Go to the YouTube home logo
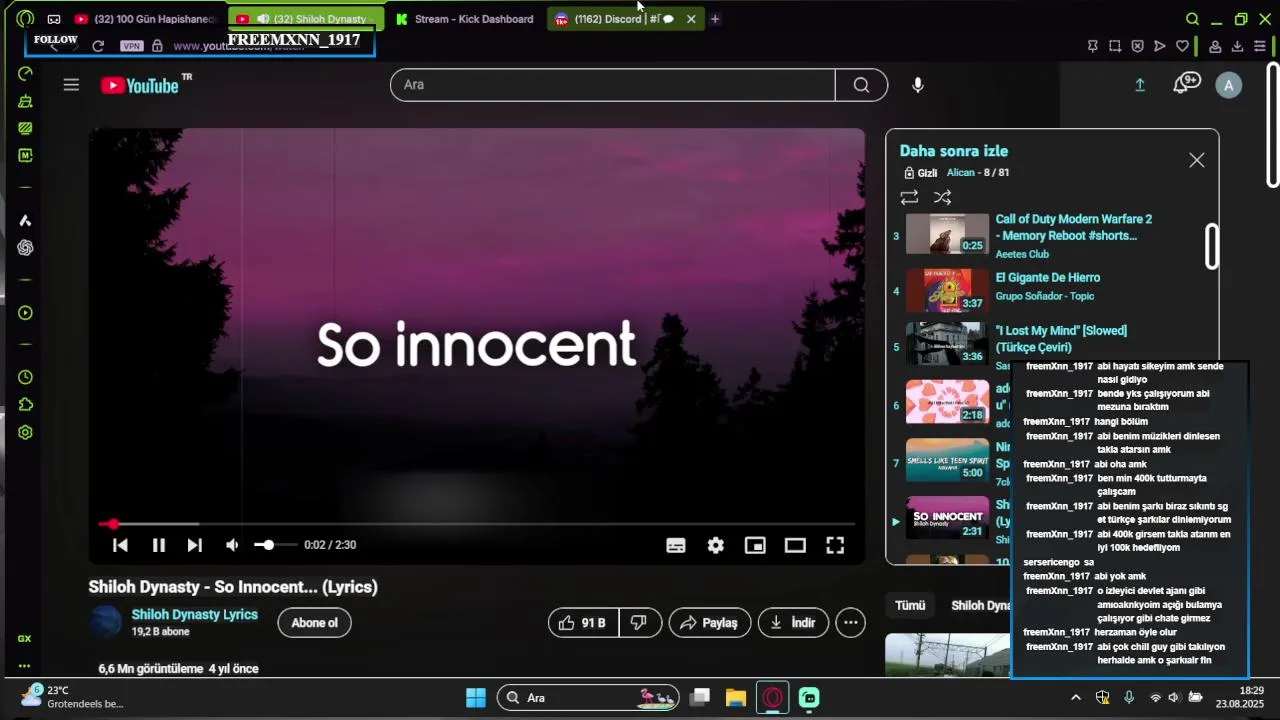 (140, 85)
